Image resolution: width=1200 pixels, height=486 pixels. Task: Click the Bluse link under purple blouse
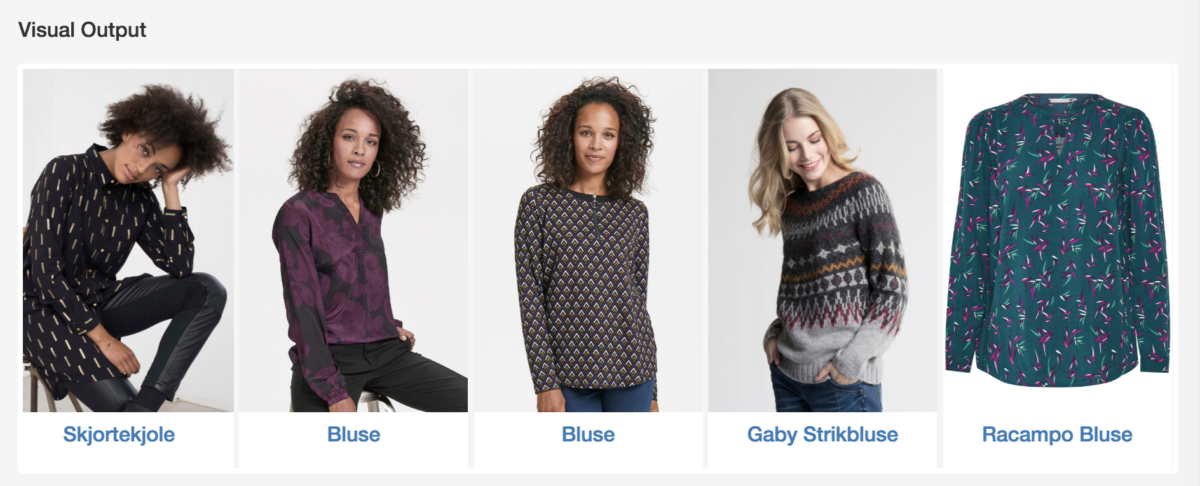pyautogui.click(x=354, y=435)
